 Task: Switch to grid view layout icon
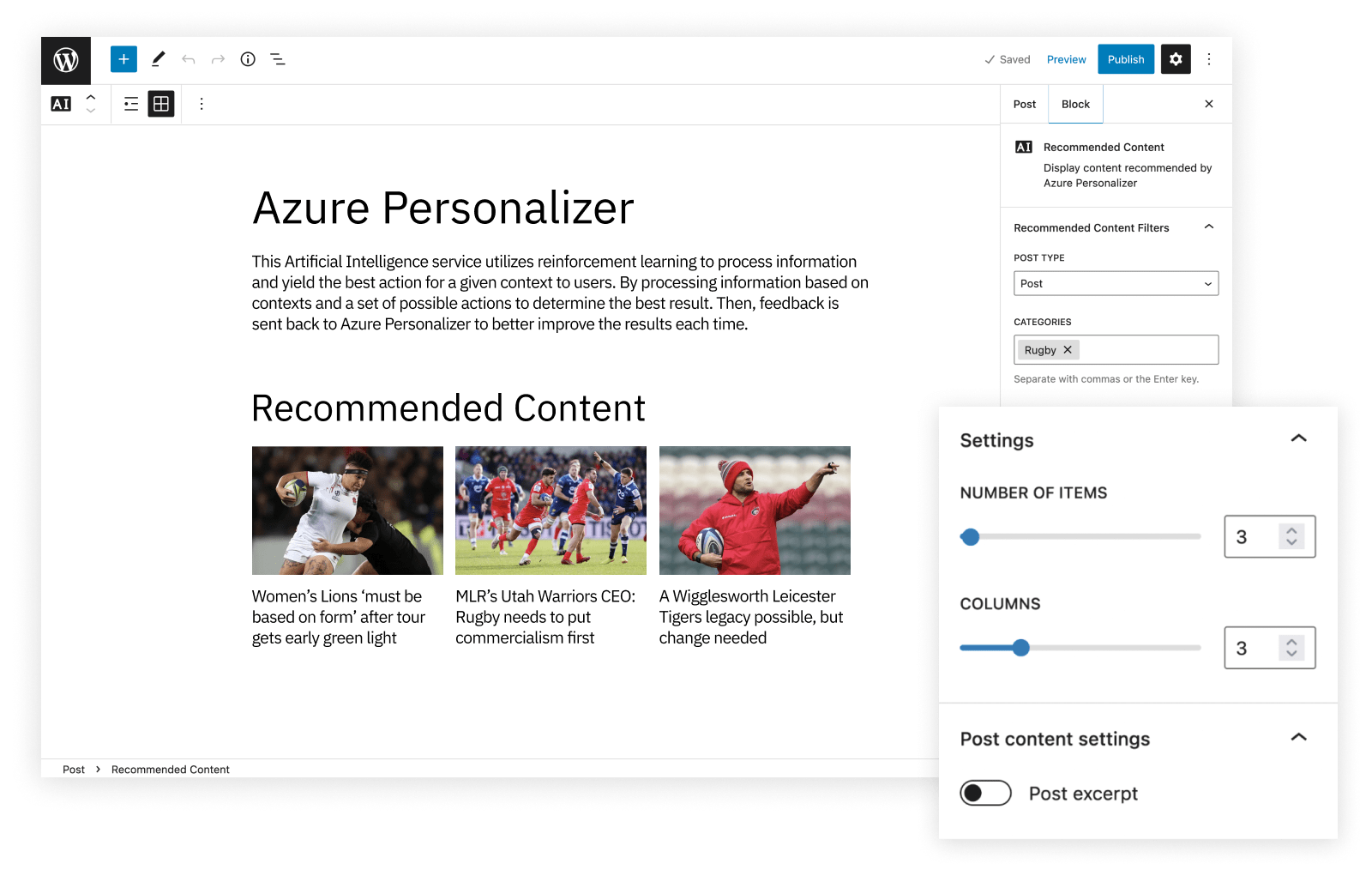(161, 104)
